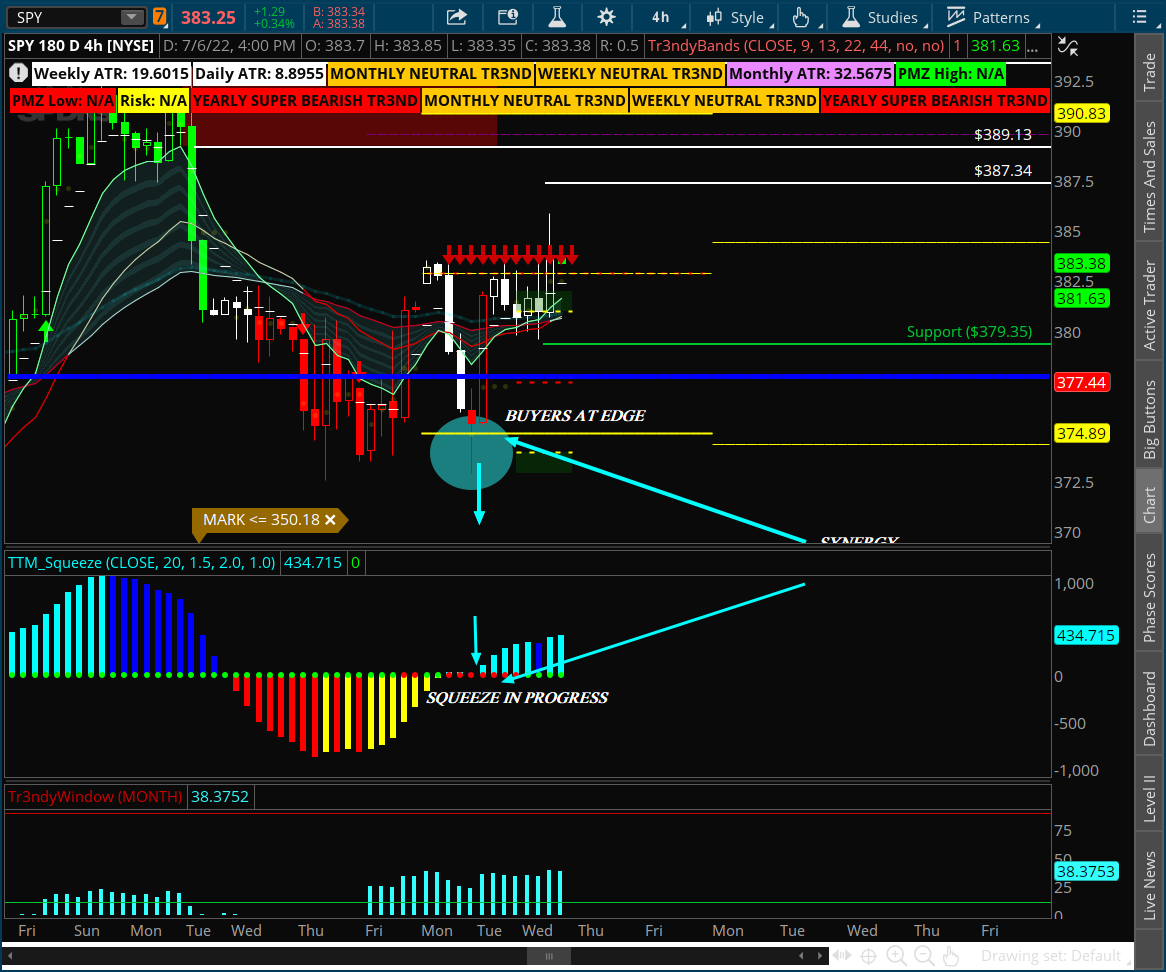
Task: Click the small left arrow near scrollbar end
Action: click(x=801, y=956)
